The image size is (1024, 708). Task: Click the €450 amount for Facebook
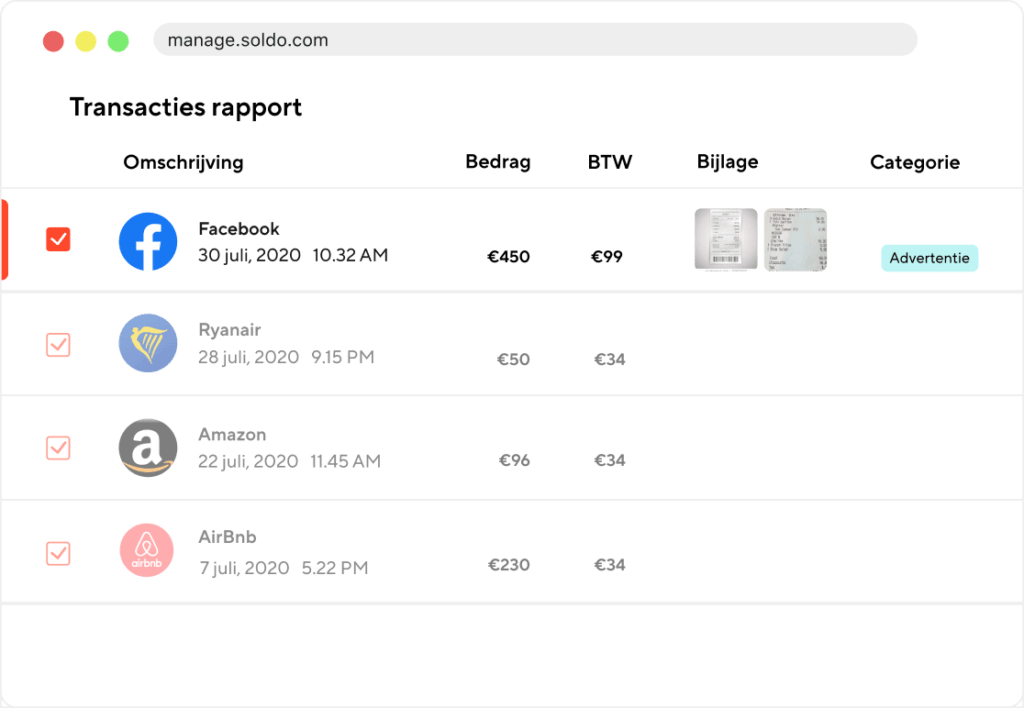(x=509, y=257)
